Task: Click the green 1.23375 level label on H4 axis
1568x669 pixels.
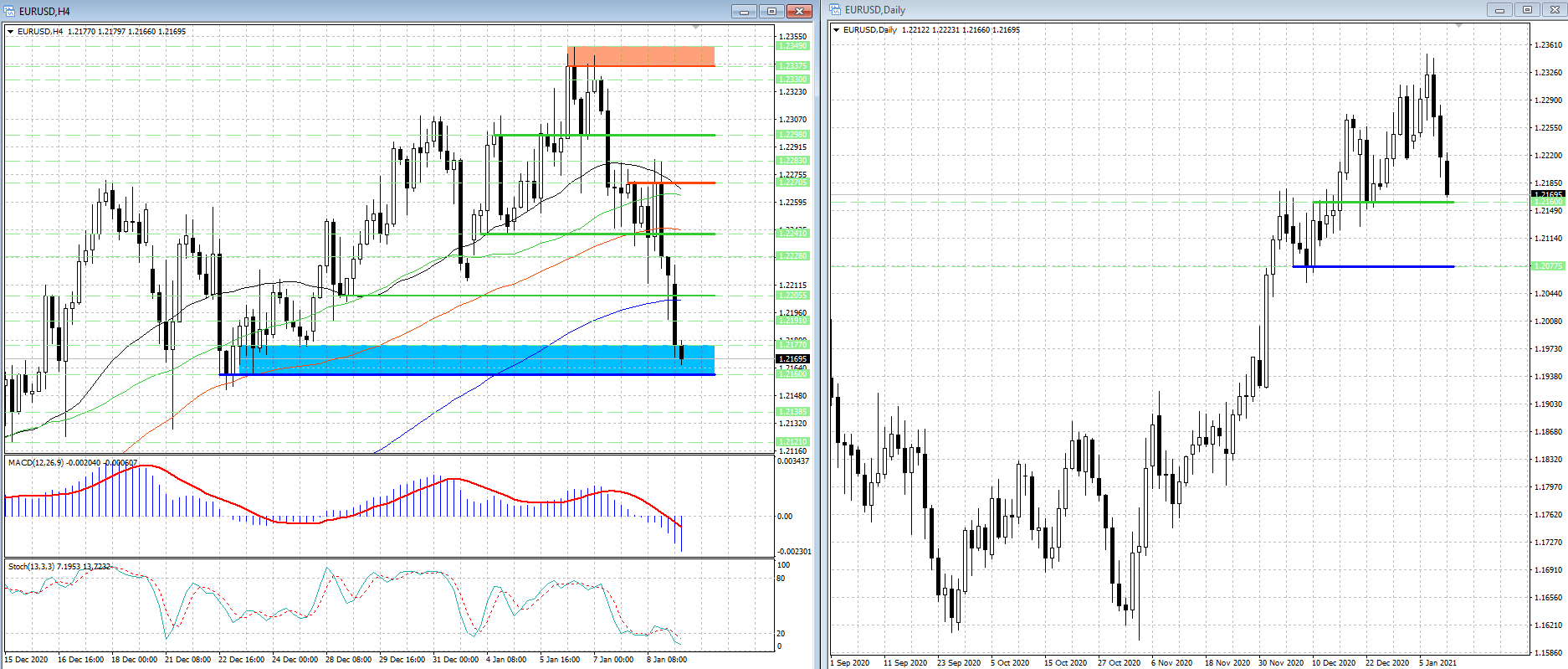Action: (792, 66)
